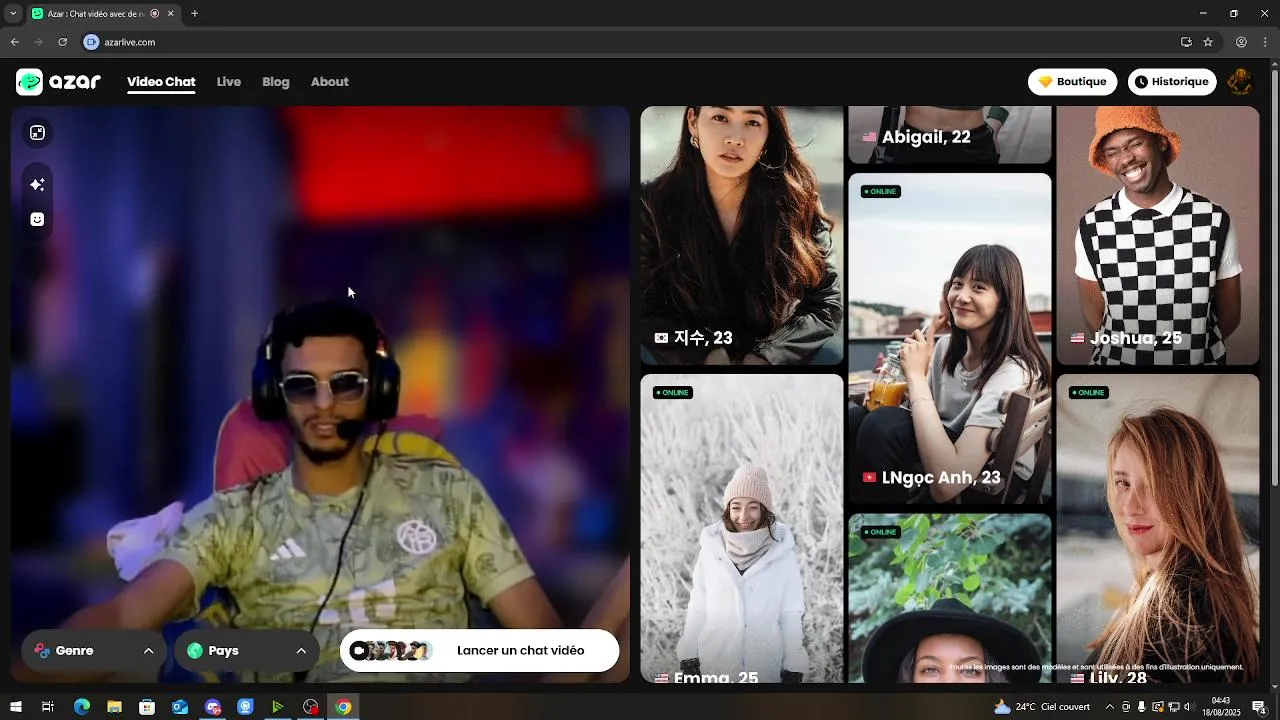Open the Chrome profile icon
The image size is (1280, 720).
(x=1241, y=42)
